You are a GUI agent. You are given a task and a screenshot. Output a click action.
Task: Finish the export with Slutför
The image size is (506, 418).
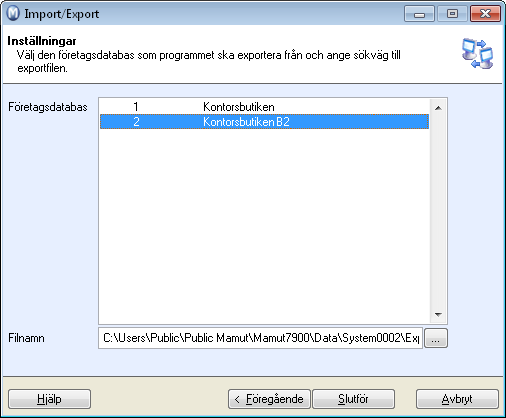[353, 399]
